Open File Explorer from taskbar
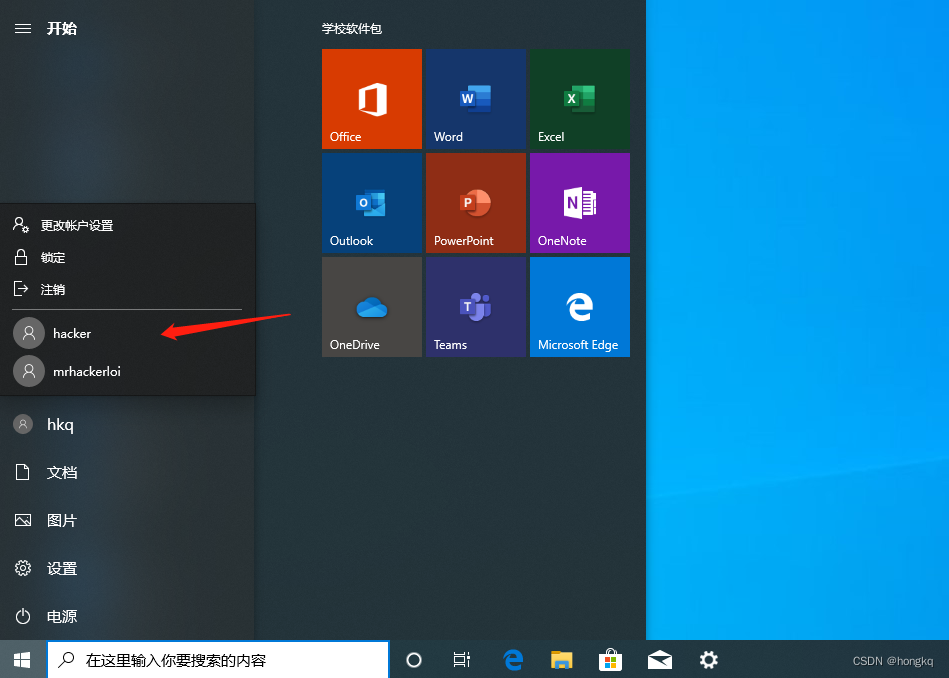This screenshot has width=949, height=678. [562, 659]
